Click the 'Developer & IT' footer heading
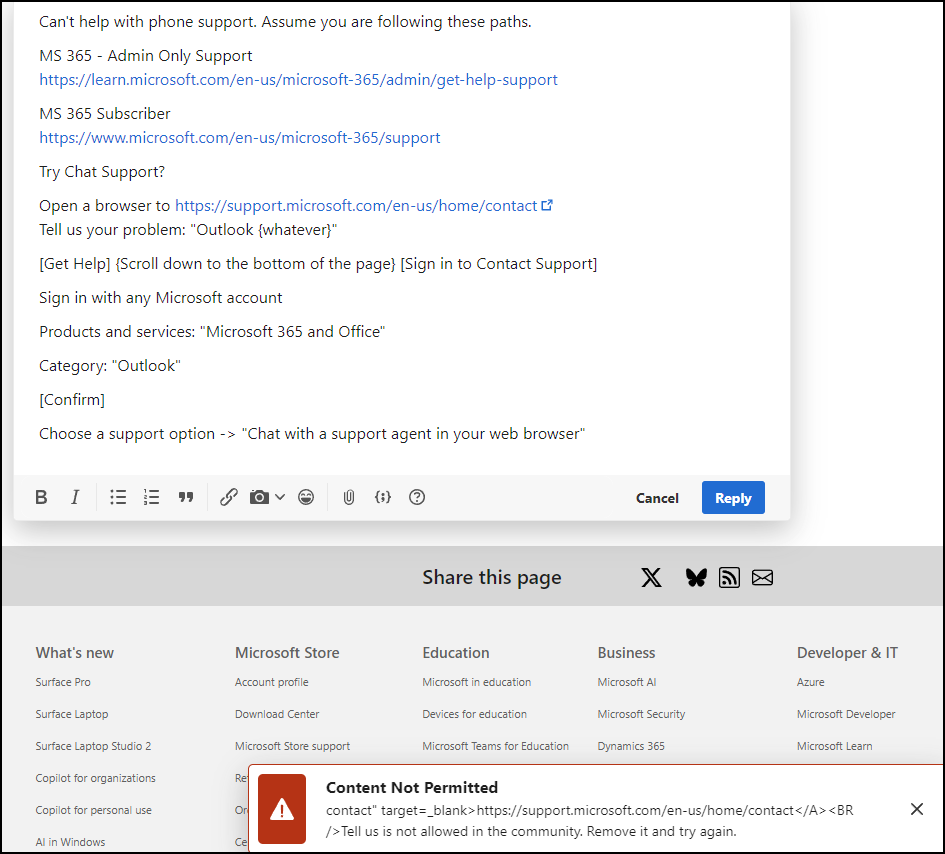Viewport: 945px width, 854px height. click(x=847, y=653)
